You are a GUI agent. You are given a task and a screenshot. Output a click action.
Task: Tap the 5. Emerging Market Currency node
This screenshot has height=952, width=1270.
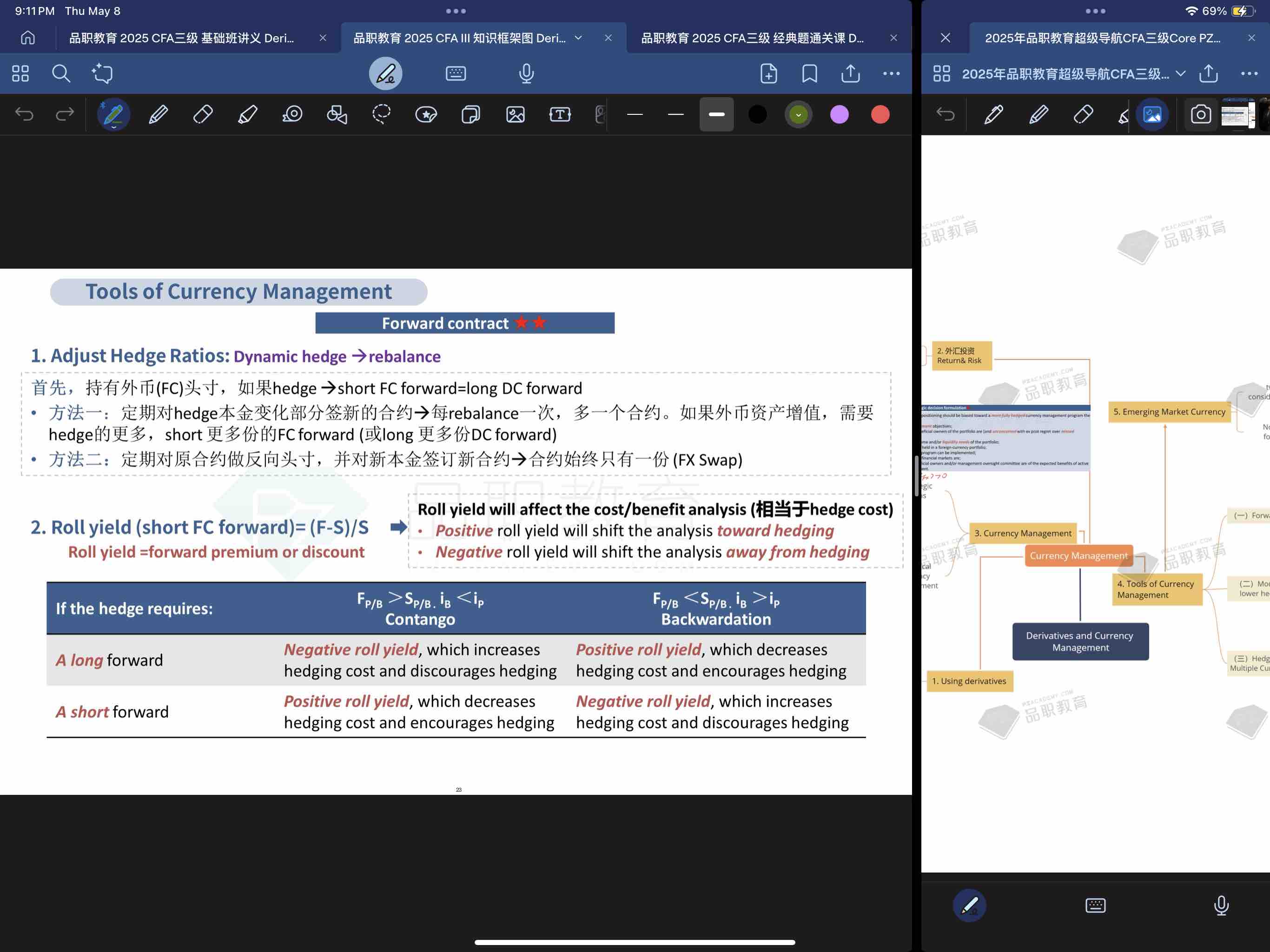[x=1169, y=412]
